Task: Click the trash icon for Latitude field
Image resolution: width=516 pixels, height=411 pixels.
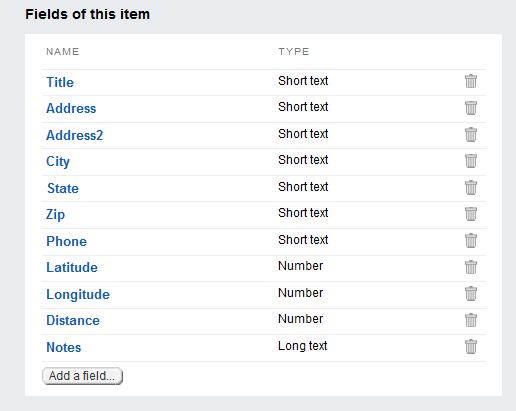Action: click(471, 267)
